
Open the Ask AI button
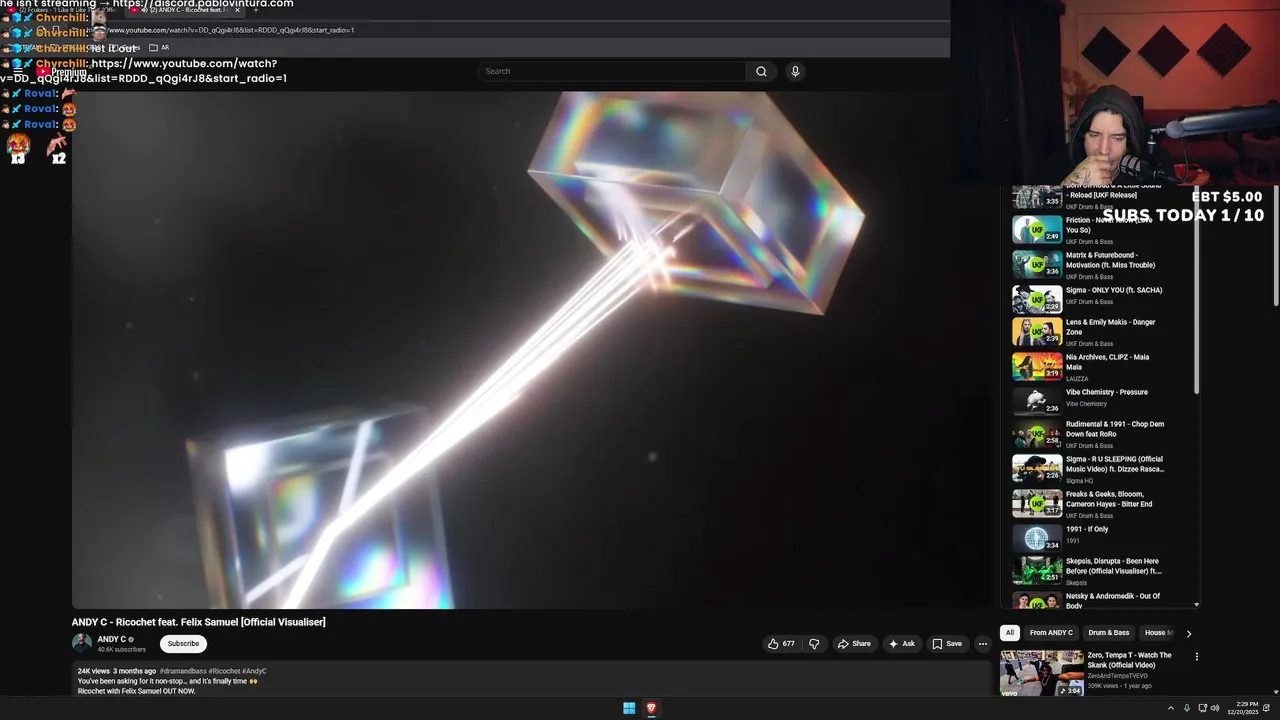point(901,644)
